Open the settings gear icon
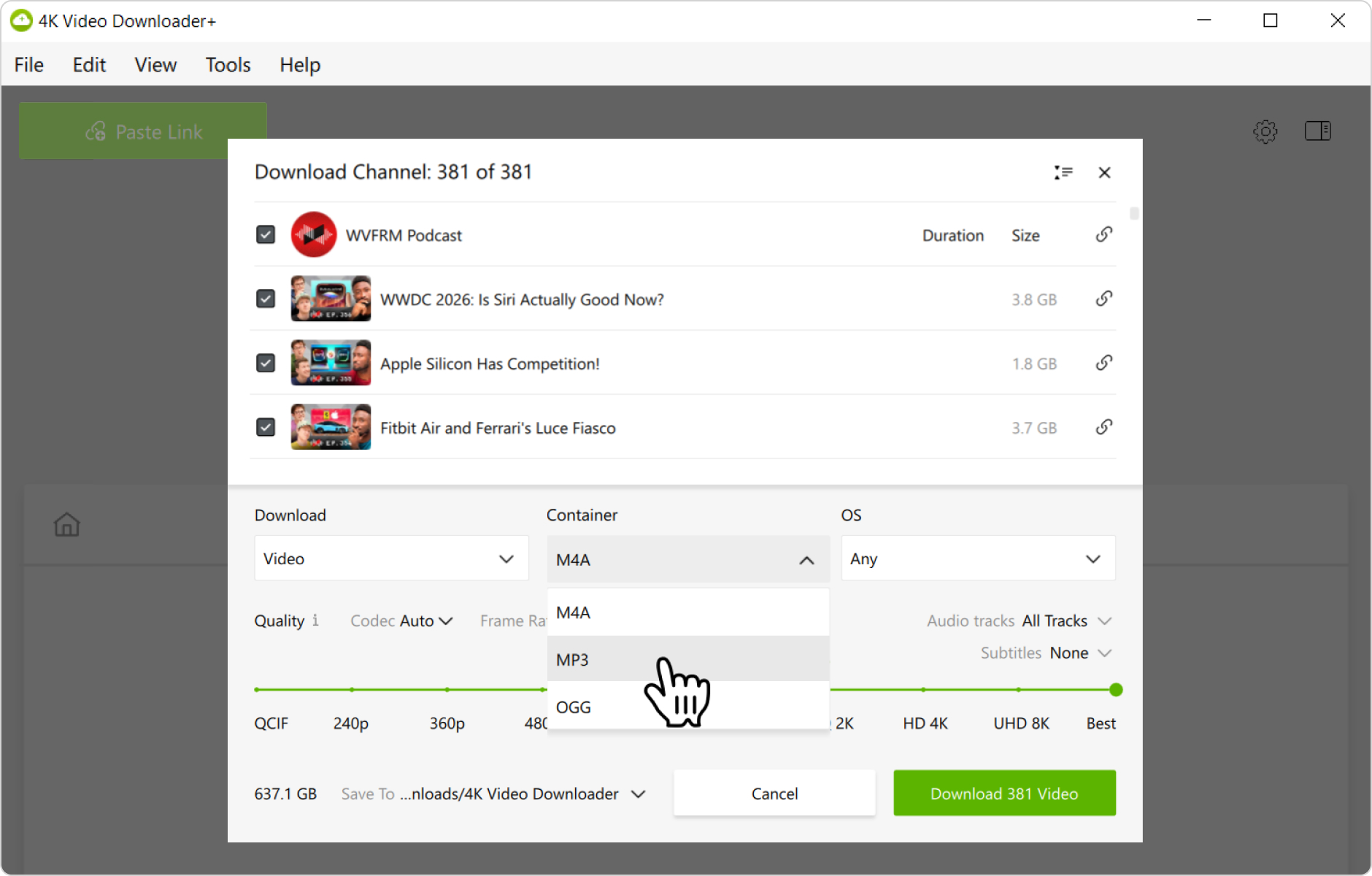 [1265, 131]
